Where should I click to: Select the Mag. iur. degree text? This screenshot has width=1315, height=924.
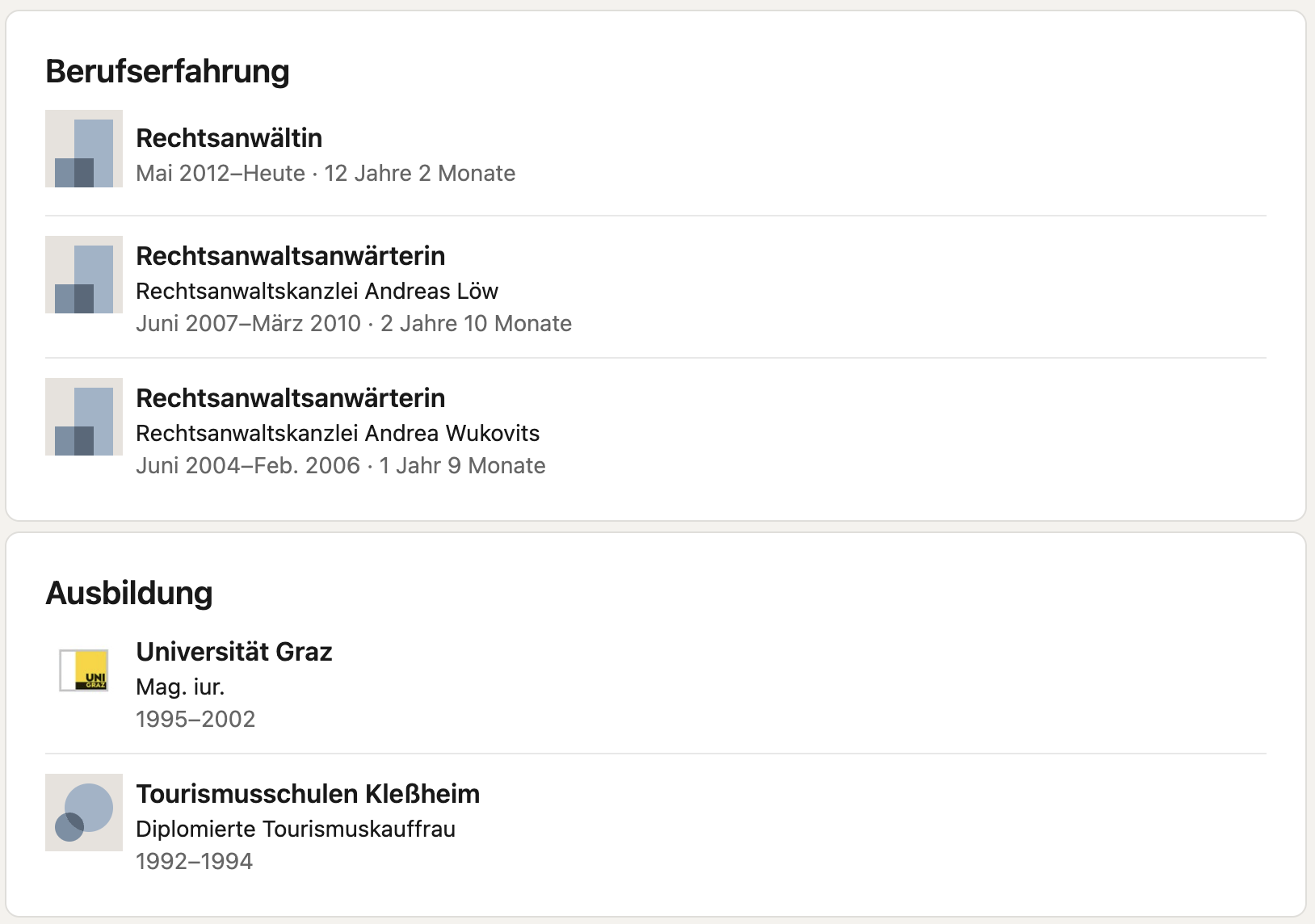[180, 687]
